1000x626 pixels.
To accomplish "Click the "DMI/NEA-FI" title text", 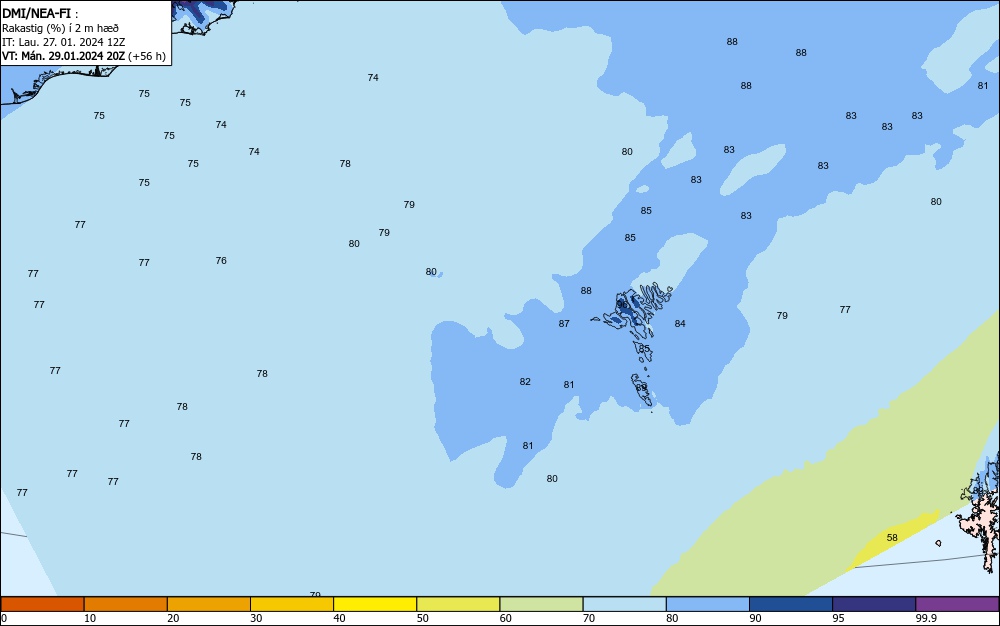I will click(36, 13).
